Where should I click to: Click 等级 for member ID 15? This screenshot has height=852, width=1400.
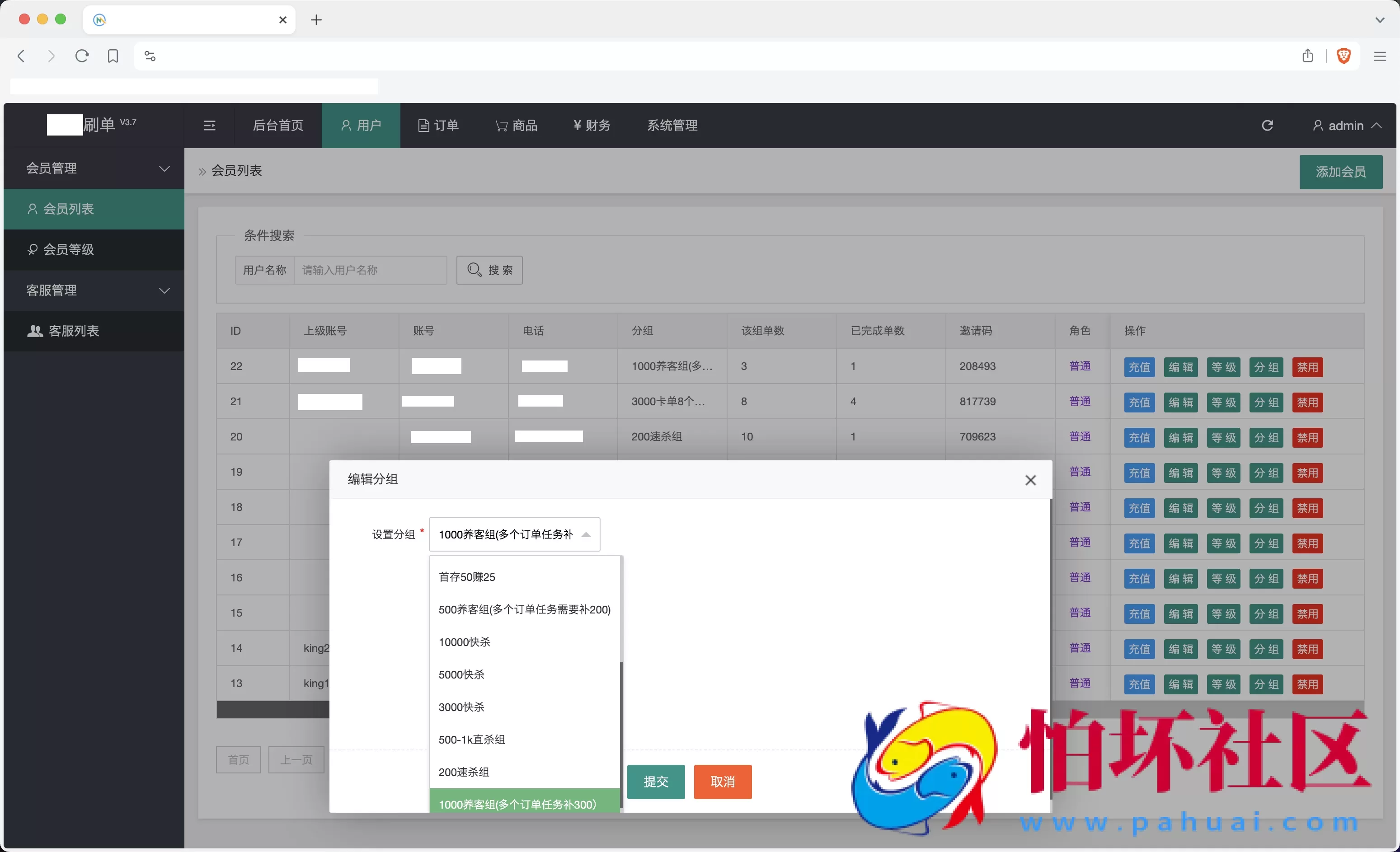(x=1223, y=613)
